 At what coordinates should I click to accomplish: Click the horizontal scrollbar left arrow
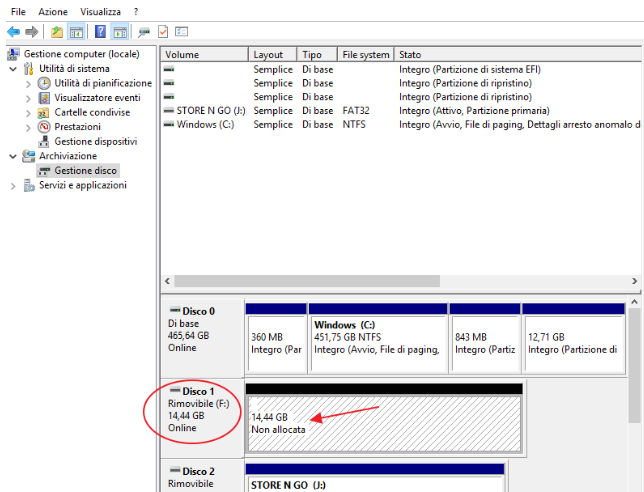click(167, 281)
